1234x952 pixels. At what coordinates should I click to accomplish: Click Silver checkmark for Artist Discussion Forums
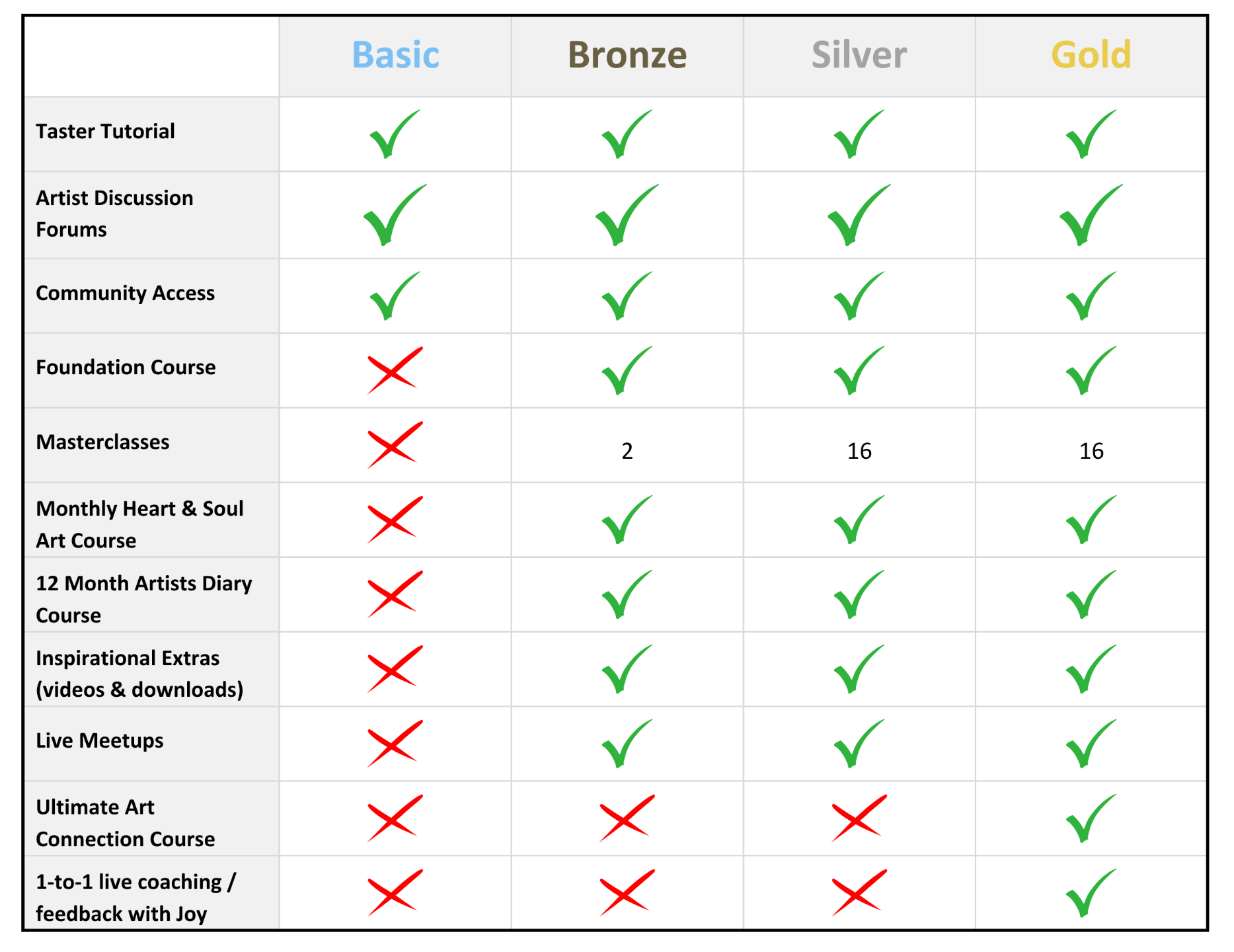859,215
